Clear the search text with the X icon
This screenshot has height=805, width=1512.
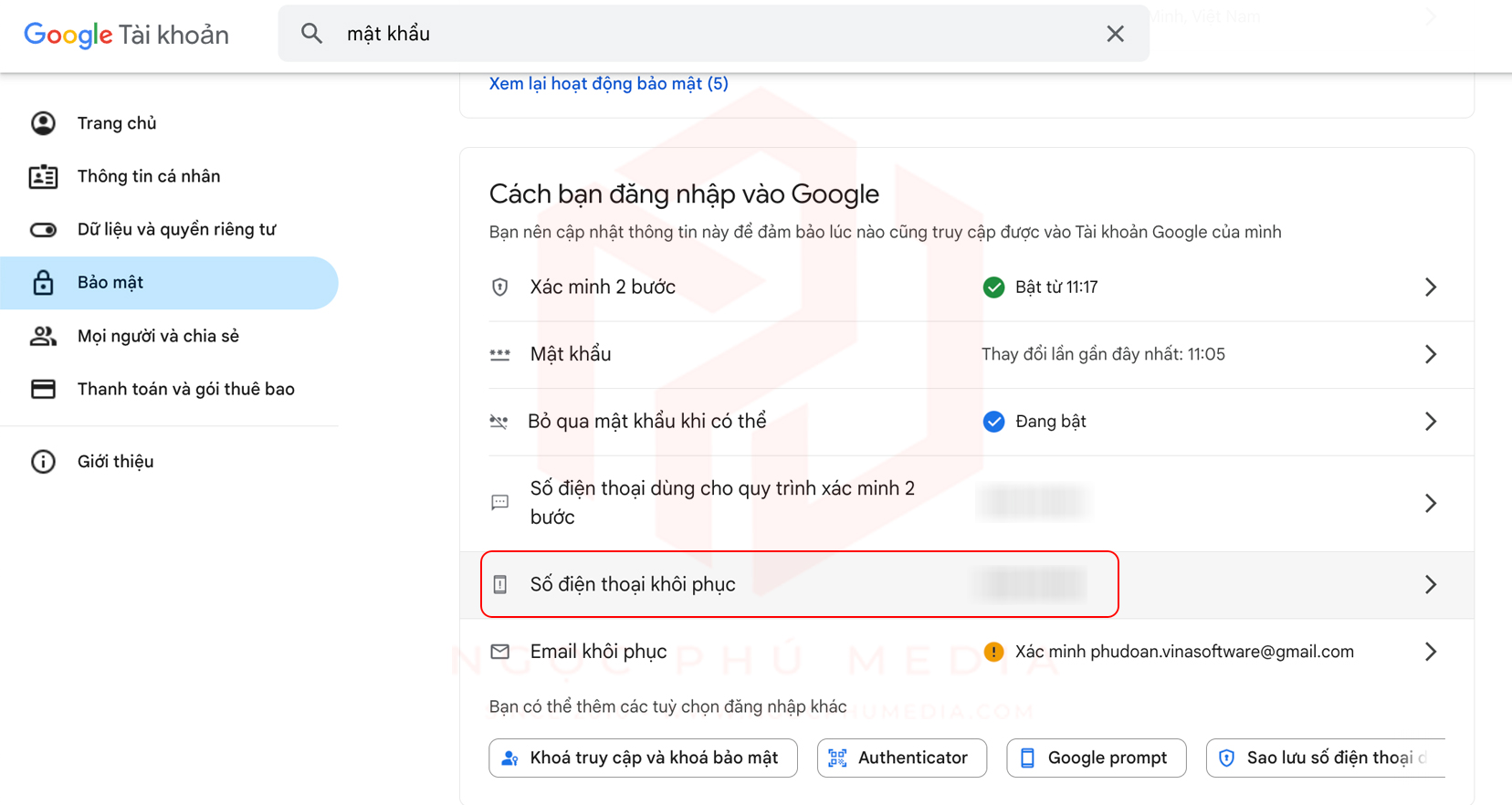pyautogui.click(x=1115, y=34)
